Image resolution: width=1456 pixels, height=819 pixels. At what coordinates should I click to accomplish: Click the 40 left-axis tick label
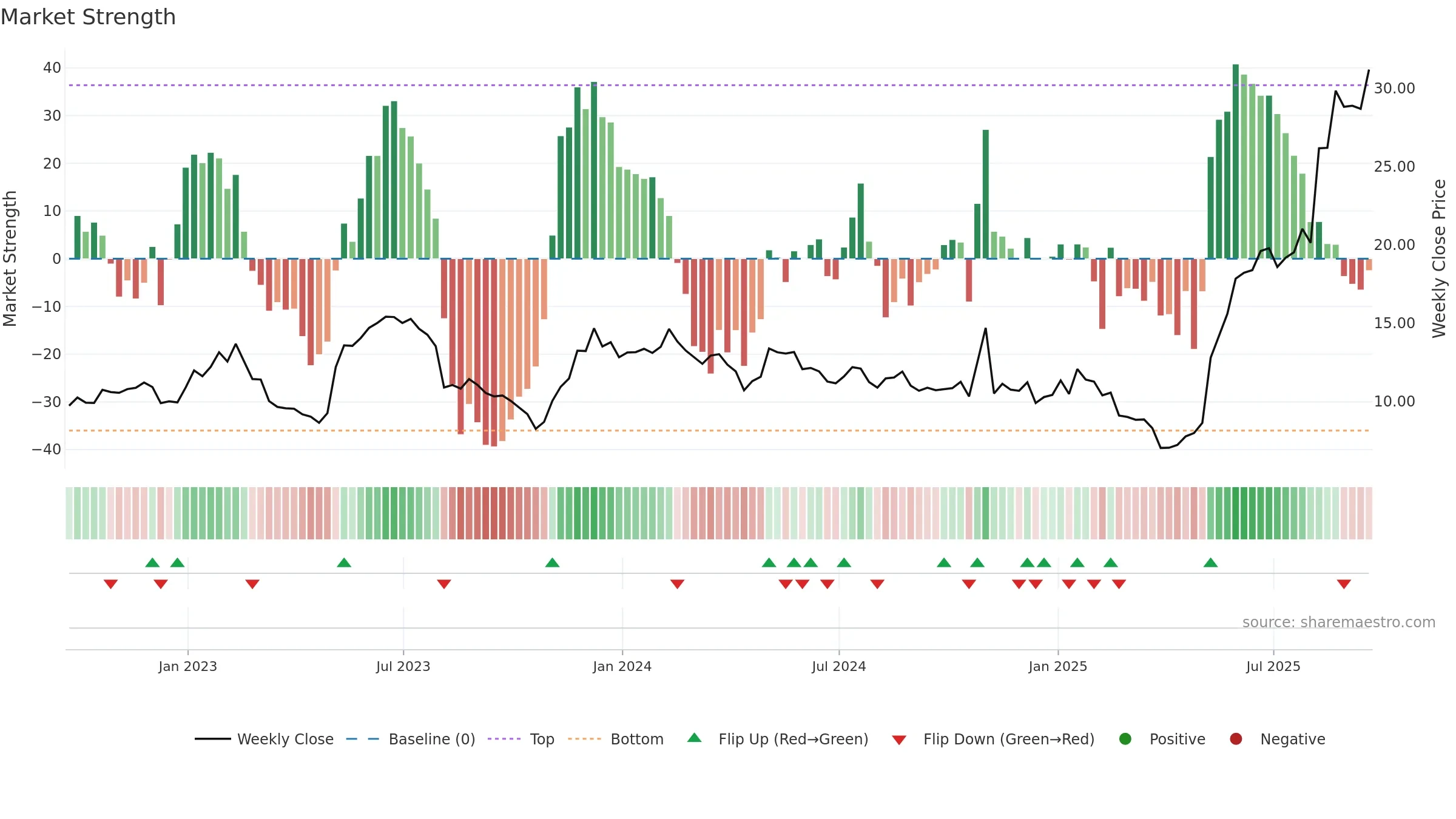52,68
